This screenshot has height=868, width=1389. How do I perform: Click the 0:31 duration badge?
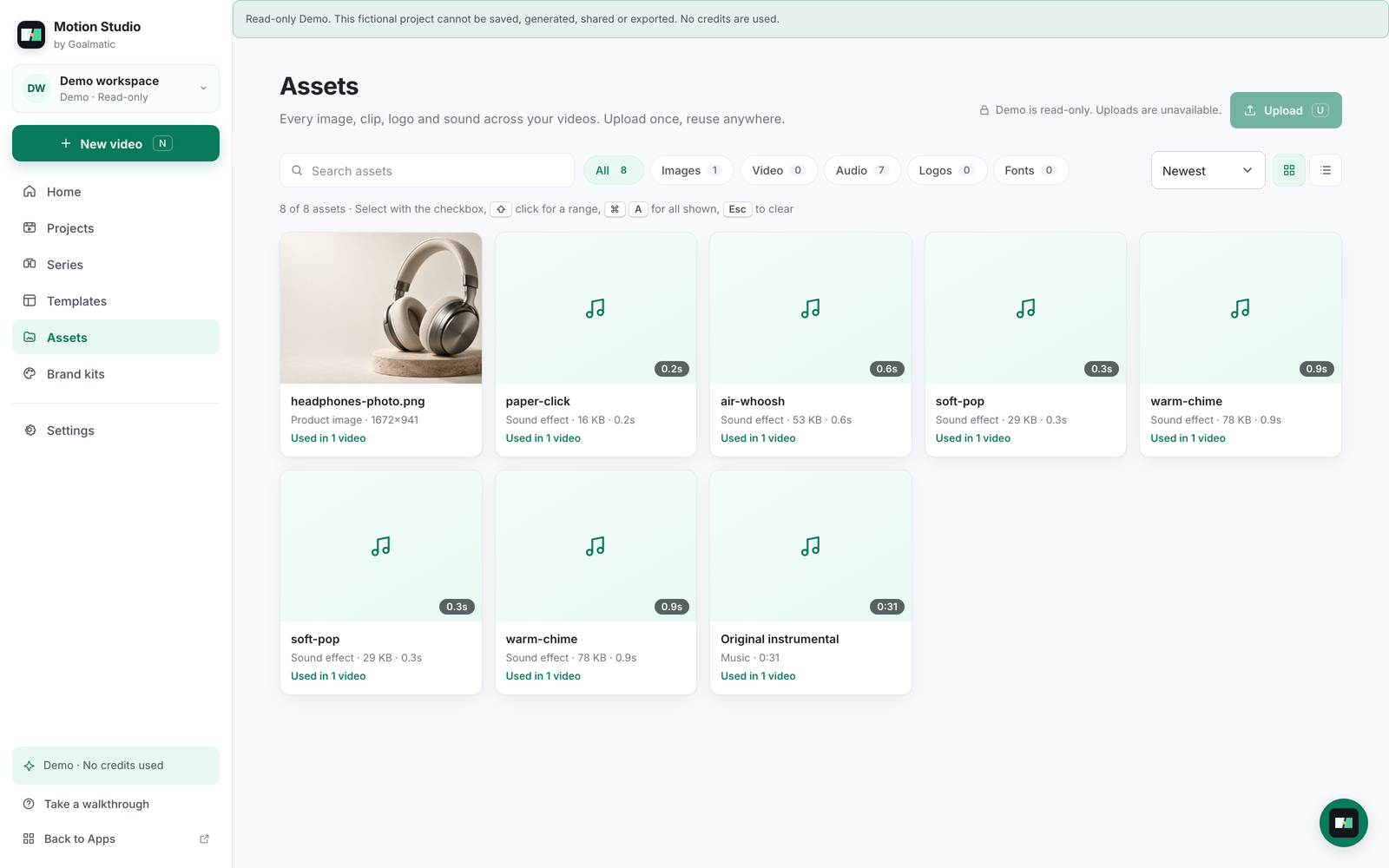887,607
